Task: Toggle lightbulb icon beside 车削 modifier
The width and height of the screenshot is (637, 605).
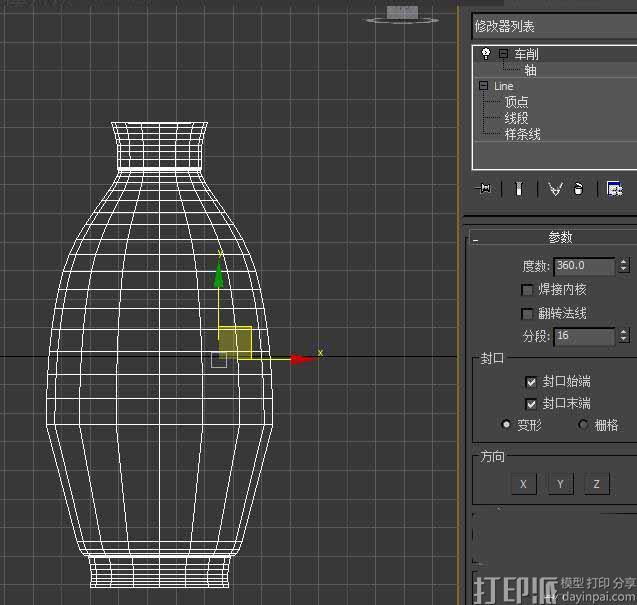Action: coord(486,54)
